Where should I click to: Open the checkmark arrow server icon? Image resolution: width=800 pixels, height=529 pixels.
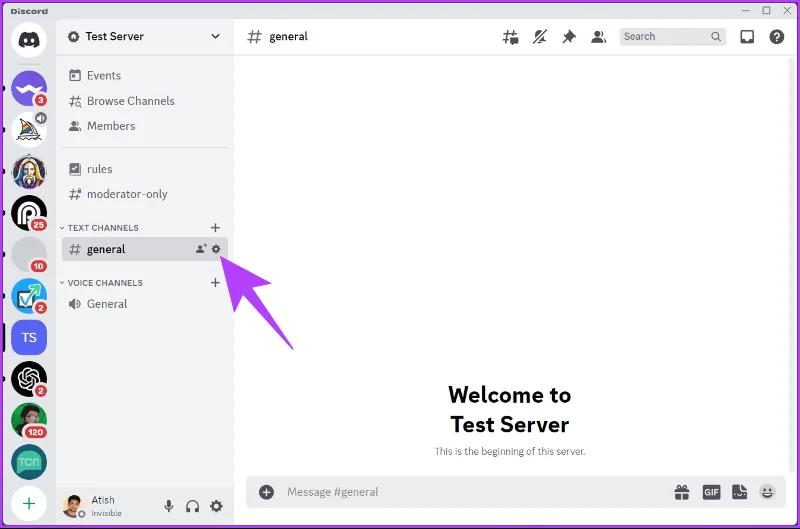[x=29, y=296]
